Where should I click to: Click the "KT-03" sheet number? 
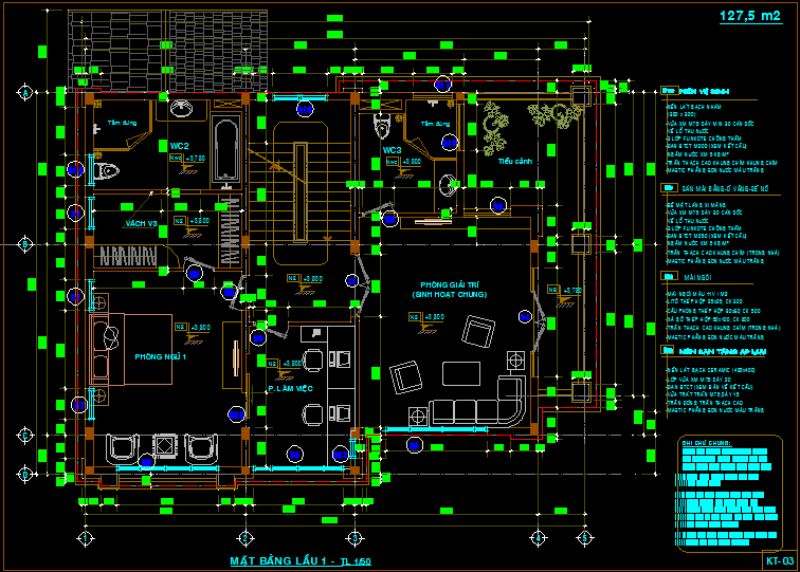click(780, 561)
